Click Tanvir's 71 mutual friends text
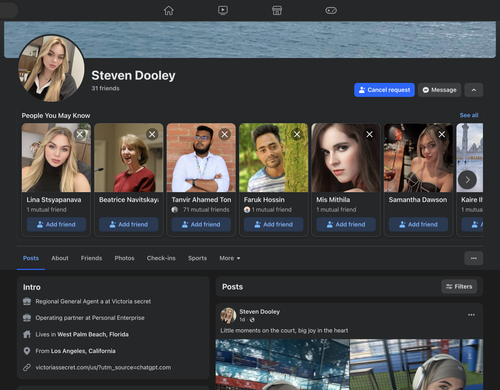 (x=206, y=210)
